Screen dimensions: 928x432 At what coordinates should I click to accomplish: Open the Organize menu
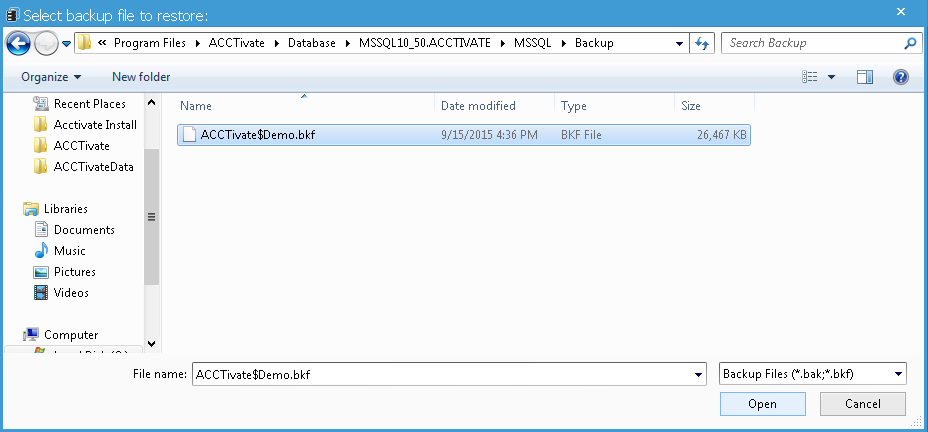[x=51, y=77]
